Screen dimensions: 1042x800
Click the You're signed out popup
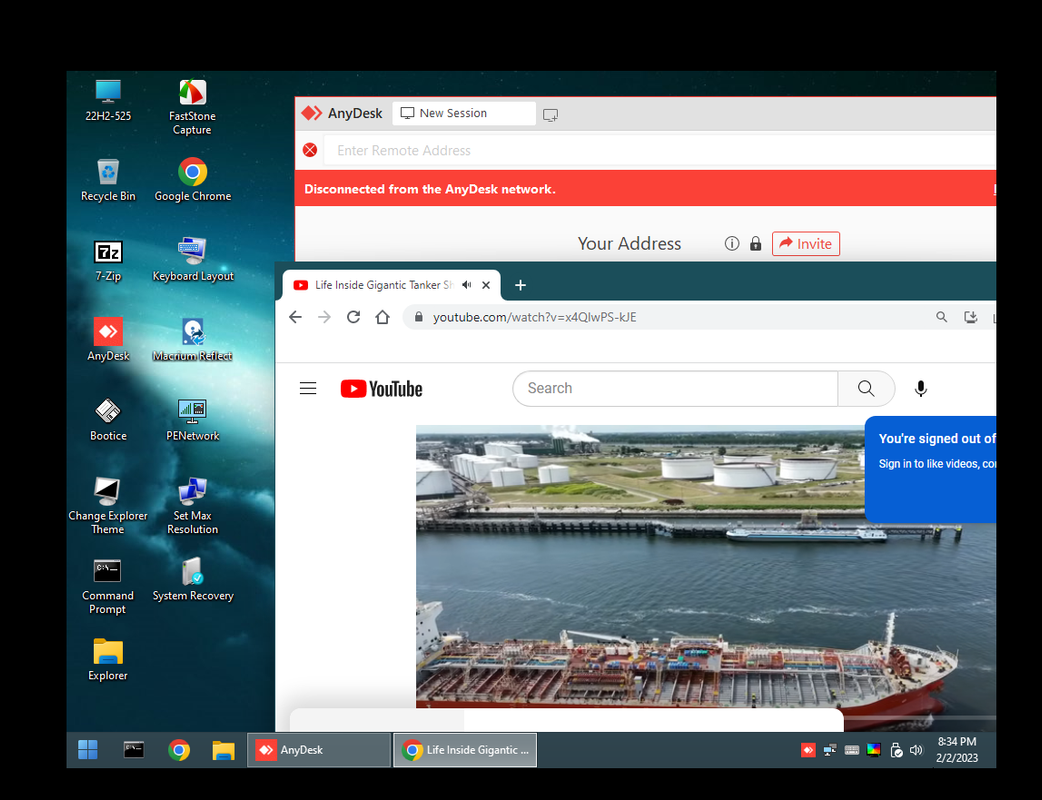930,469
